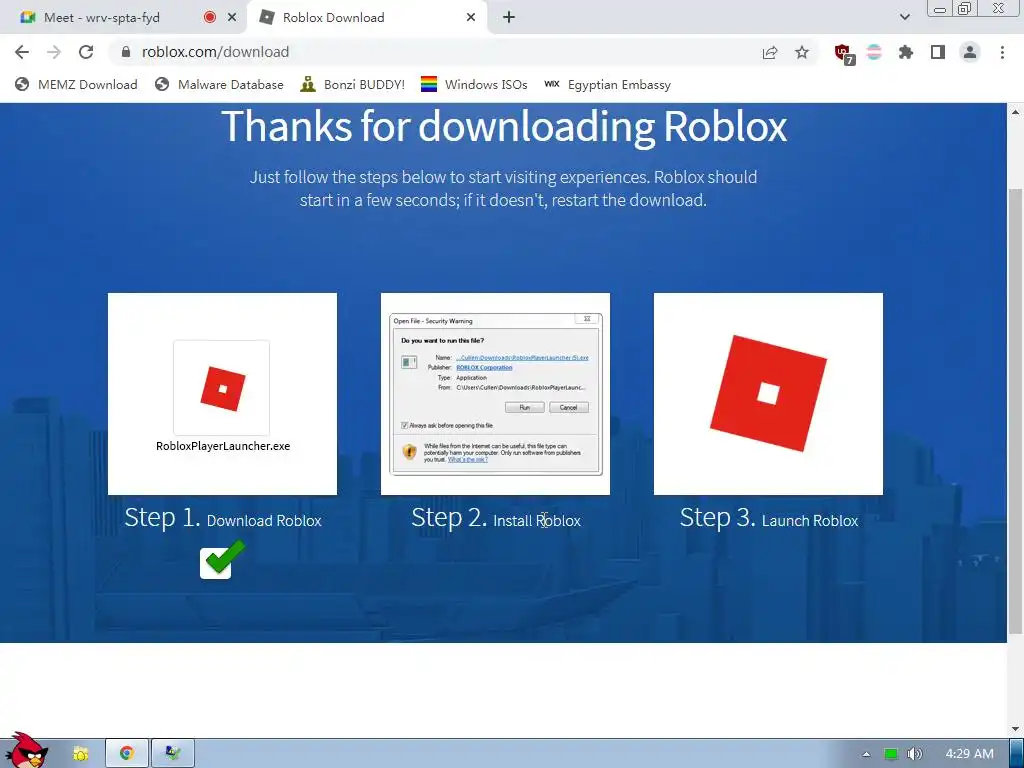Open the uBlock Origin extension

(x=843, y=53)
